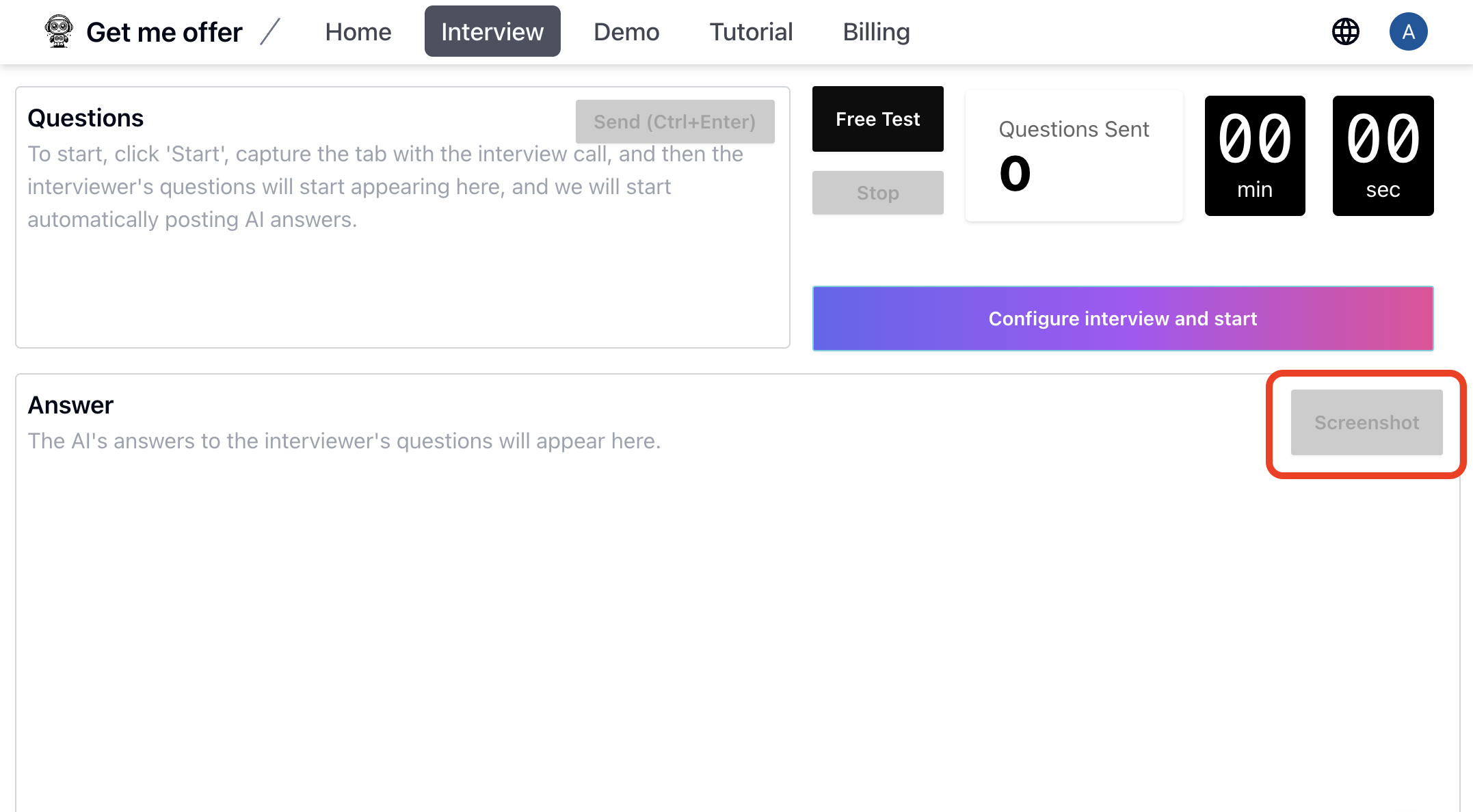
Task: Click the Stop button
Action: (x=877, y=193)
